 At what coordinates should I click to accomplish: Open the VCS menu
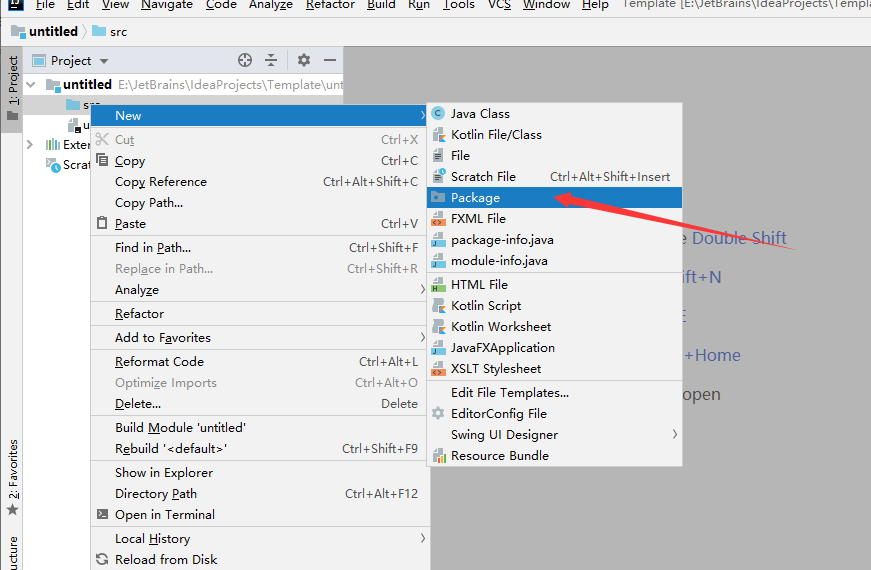[x=499, y=4]
